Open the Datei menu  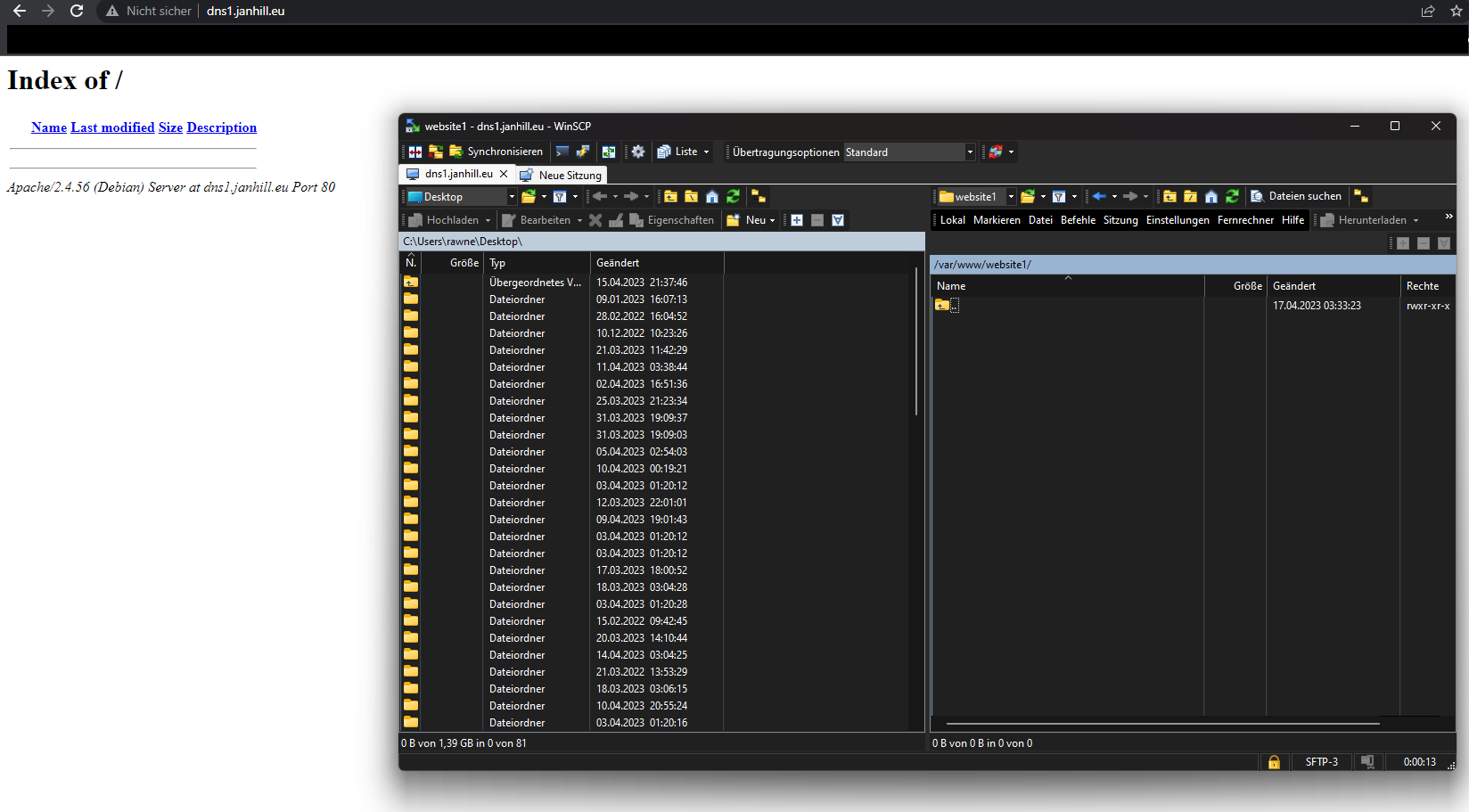pyautogui.click(x=1040, y=220)
